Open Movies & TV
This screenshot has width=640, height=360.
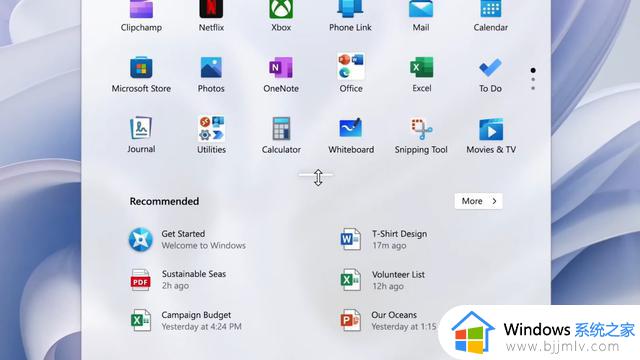click(491, 135)
